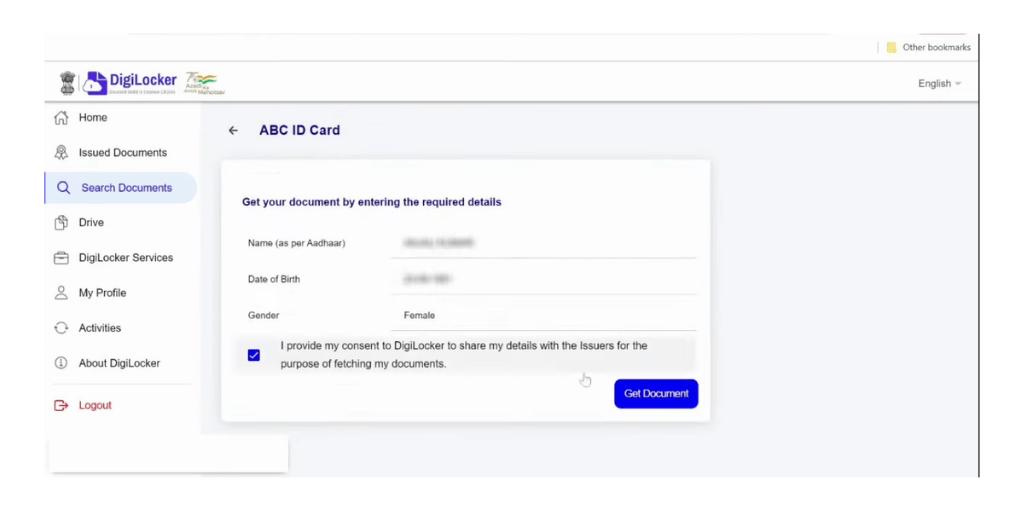Screen dimensions: 1024x505
Task: Click the consent statement text
Action: pyautogui.click(x=464, y=355)
